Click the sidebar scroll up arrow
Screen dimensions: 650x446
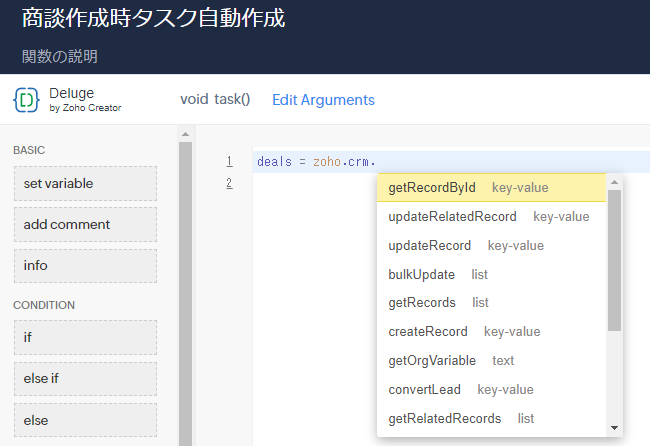[x=185, y=134]
